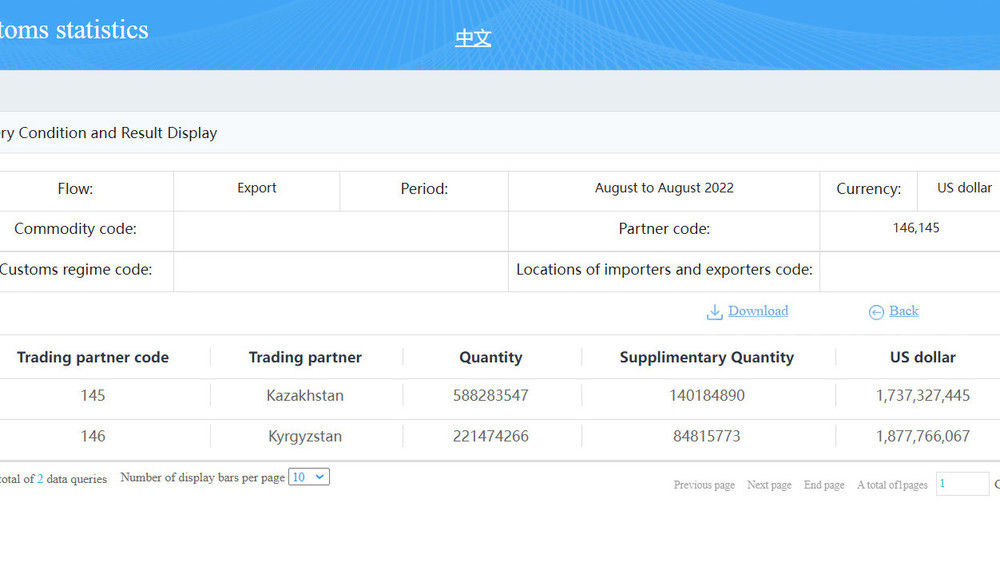Click the Supplimentary Quantity column header

pos(706,357)
